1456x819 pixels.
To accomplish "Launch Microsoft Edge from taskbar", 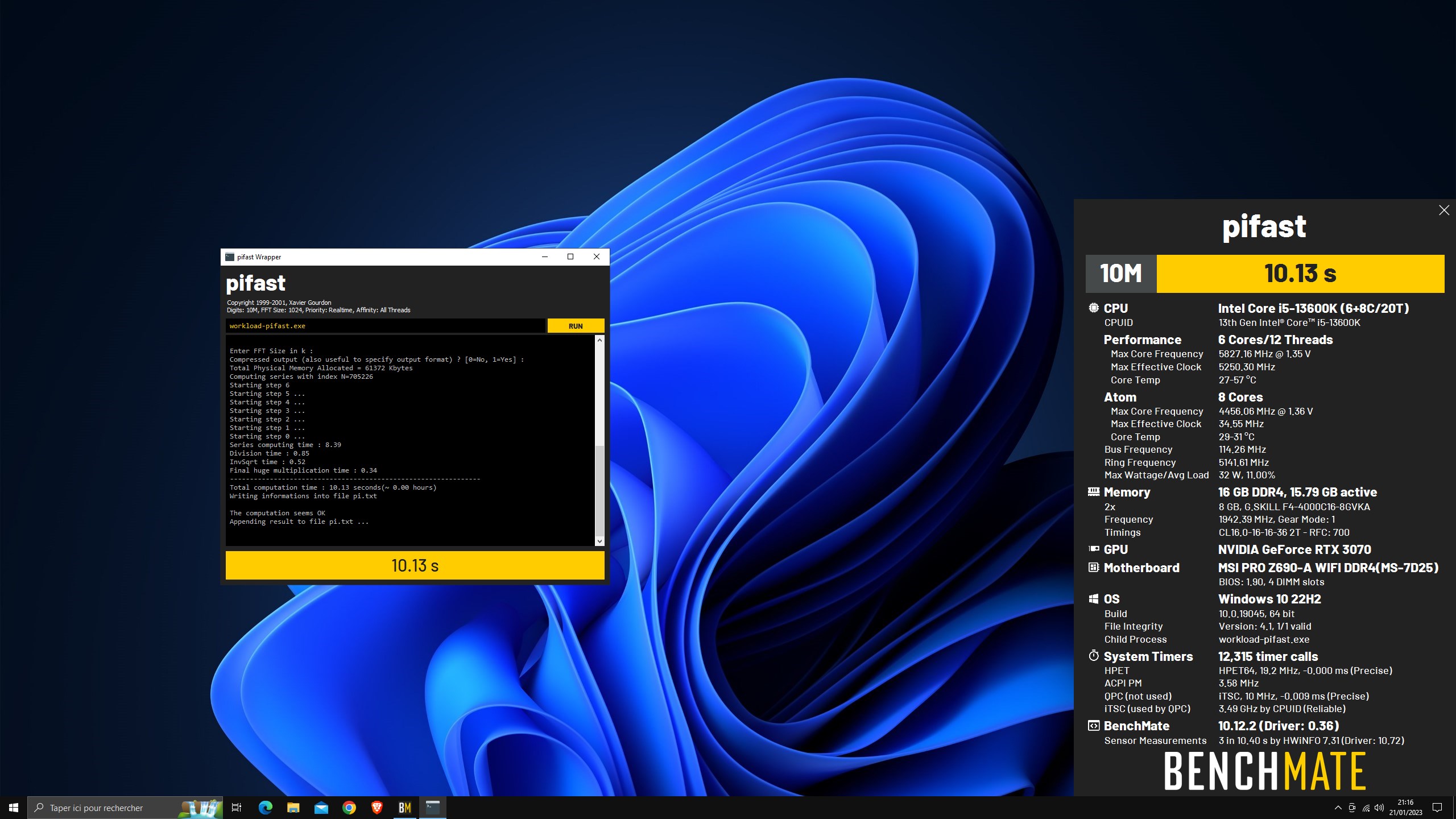I will 265,808.
